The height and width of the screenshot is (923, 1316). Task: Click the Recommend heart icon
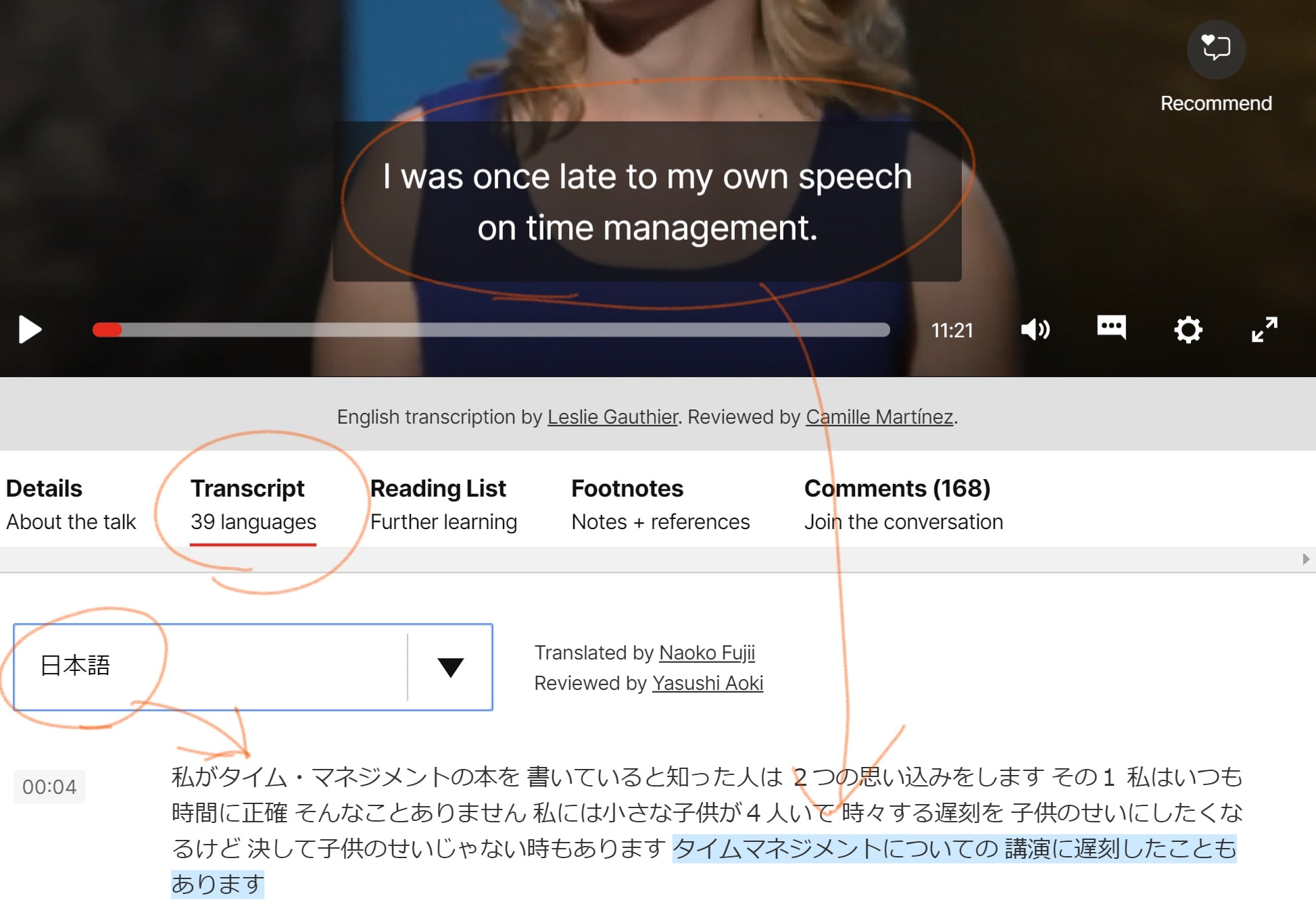[1216, 49]
